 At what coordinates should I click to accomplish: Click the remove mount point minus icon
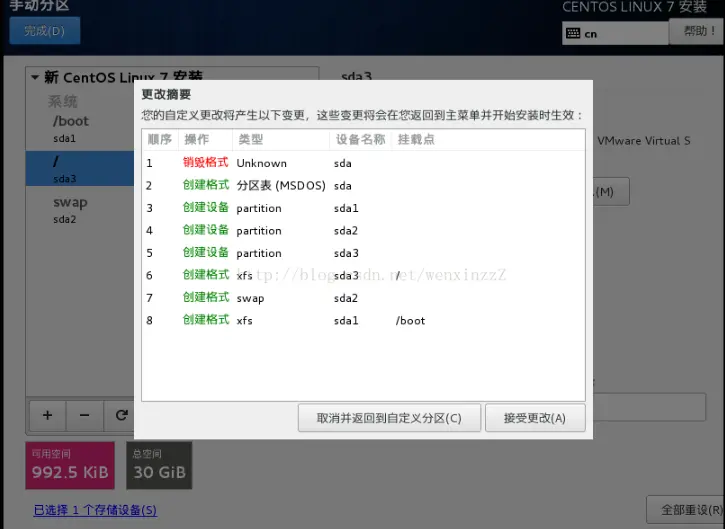tap(85, 415)
